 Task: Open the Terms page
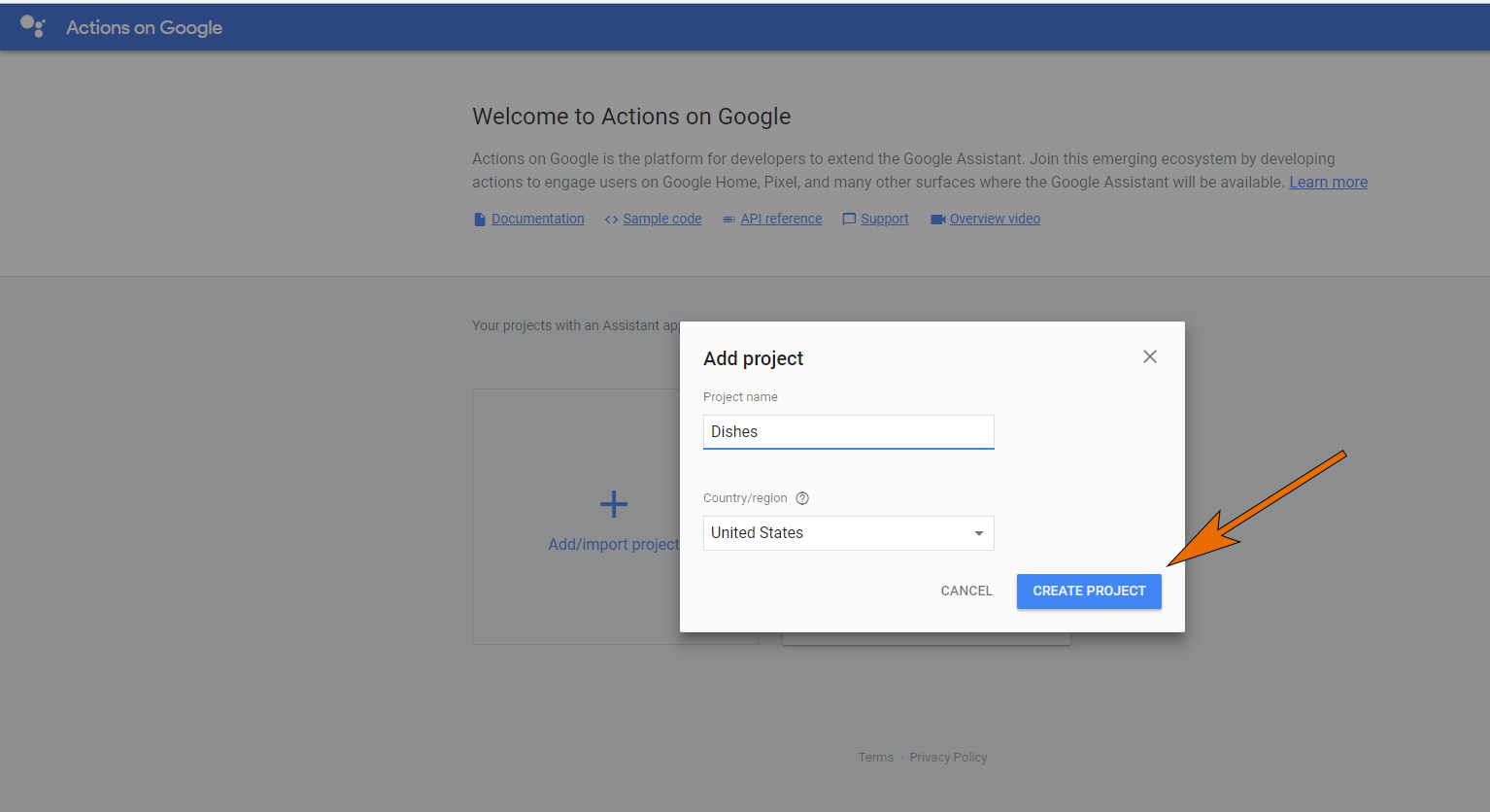pos(875,757)
